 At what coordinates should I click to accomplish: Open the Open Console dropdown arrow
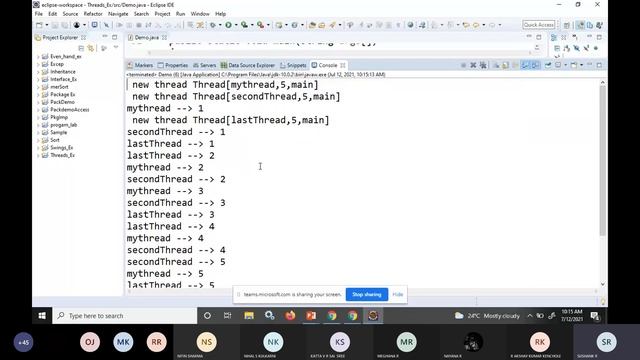point(582,65)
